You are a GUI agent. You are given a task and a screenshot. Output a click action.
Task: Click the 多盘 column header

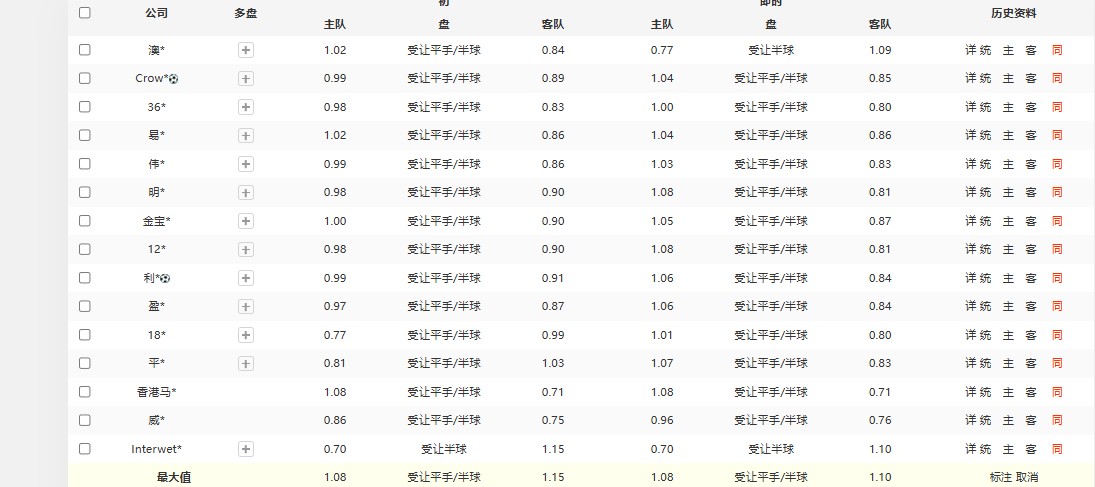(x=246, y=13)
